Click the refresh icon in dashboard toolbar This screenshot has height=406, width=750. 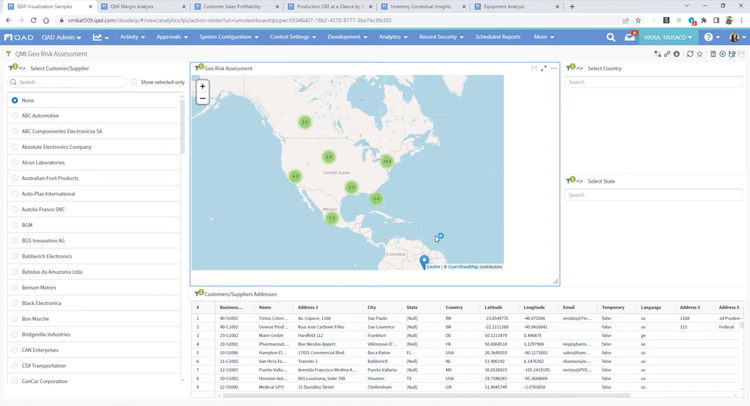[x=689, y=54]
